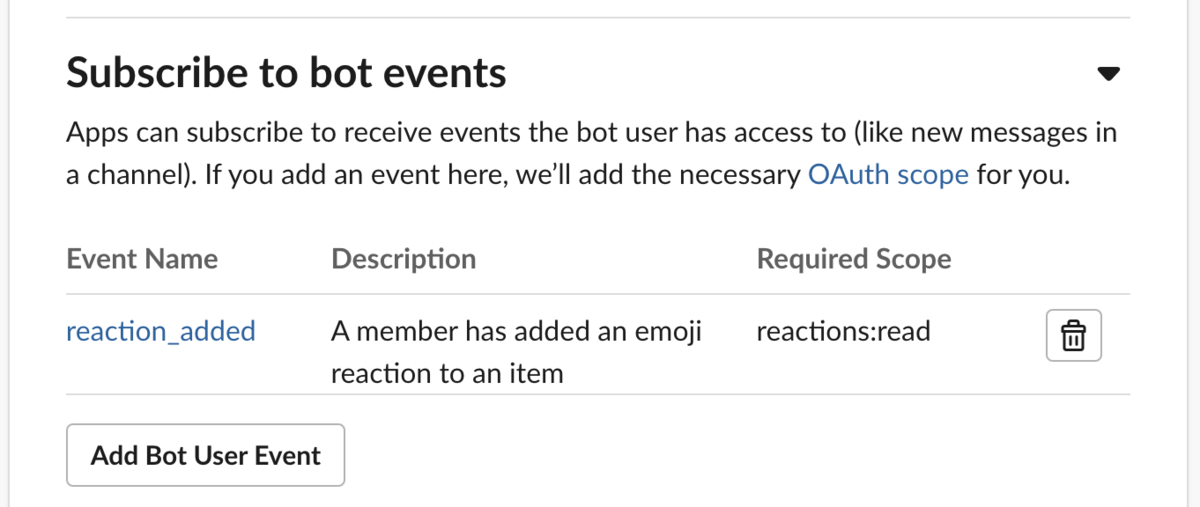Click the Description column header
1200x507 pixels.
[403, 260]
